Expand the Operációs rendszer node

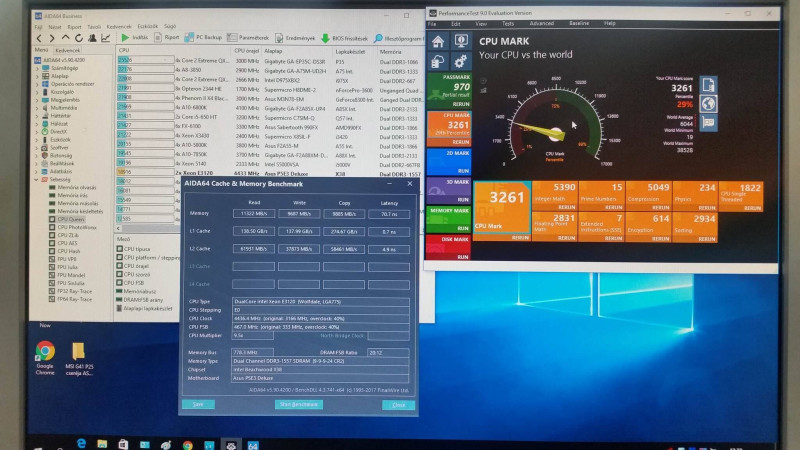[x=37, y=84]
